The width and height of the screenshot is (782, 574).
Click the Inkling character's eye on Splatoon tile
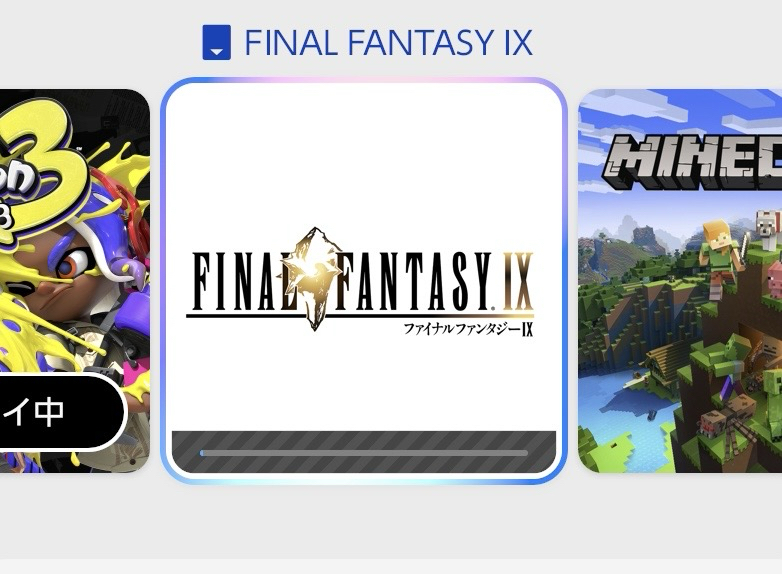pos(75,264)
